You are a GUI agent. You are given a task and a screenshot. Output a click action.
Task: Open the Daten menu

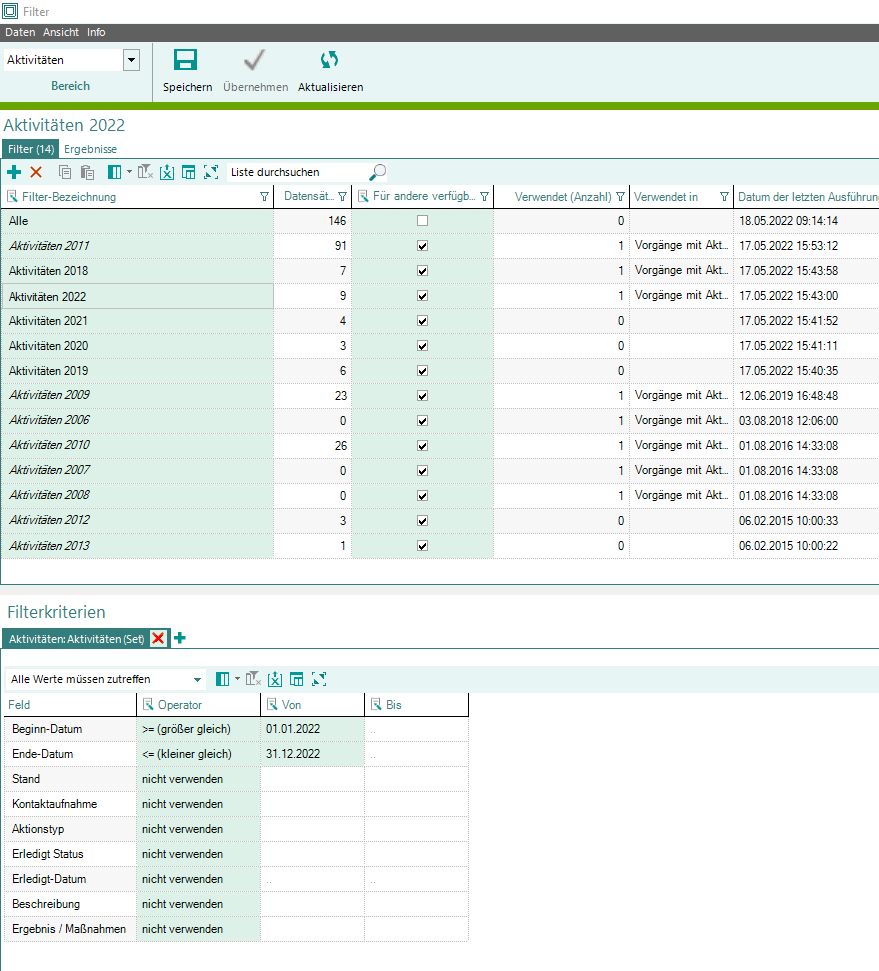pyautogui.click(x=20, y=32)
